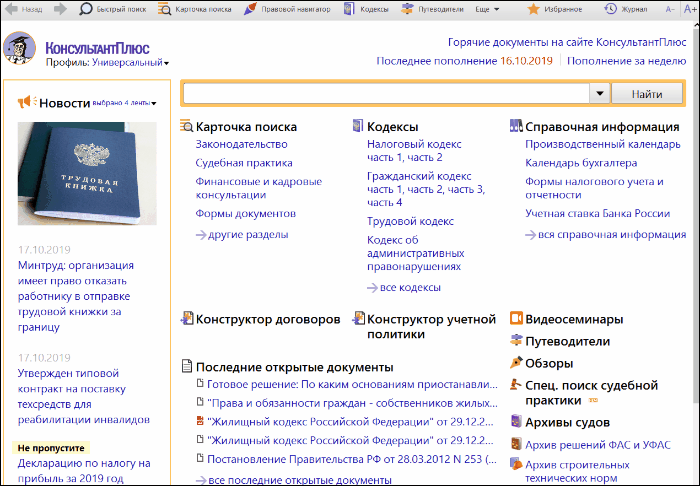
Task: Open recent document Готовое решение
Action: 352,384
